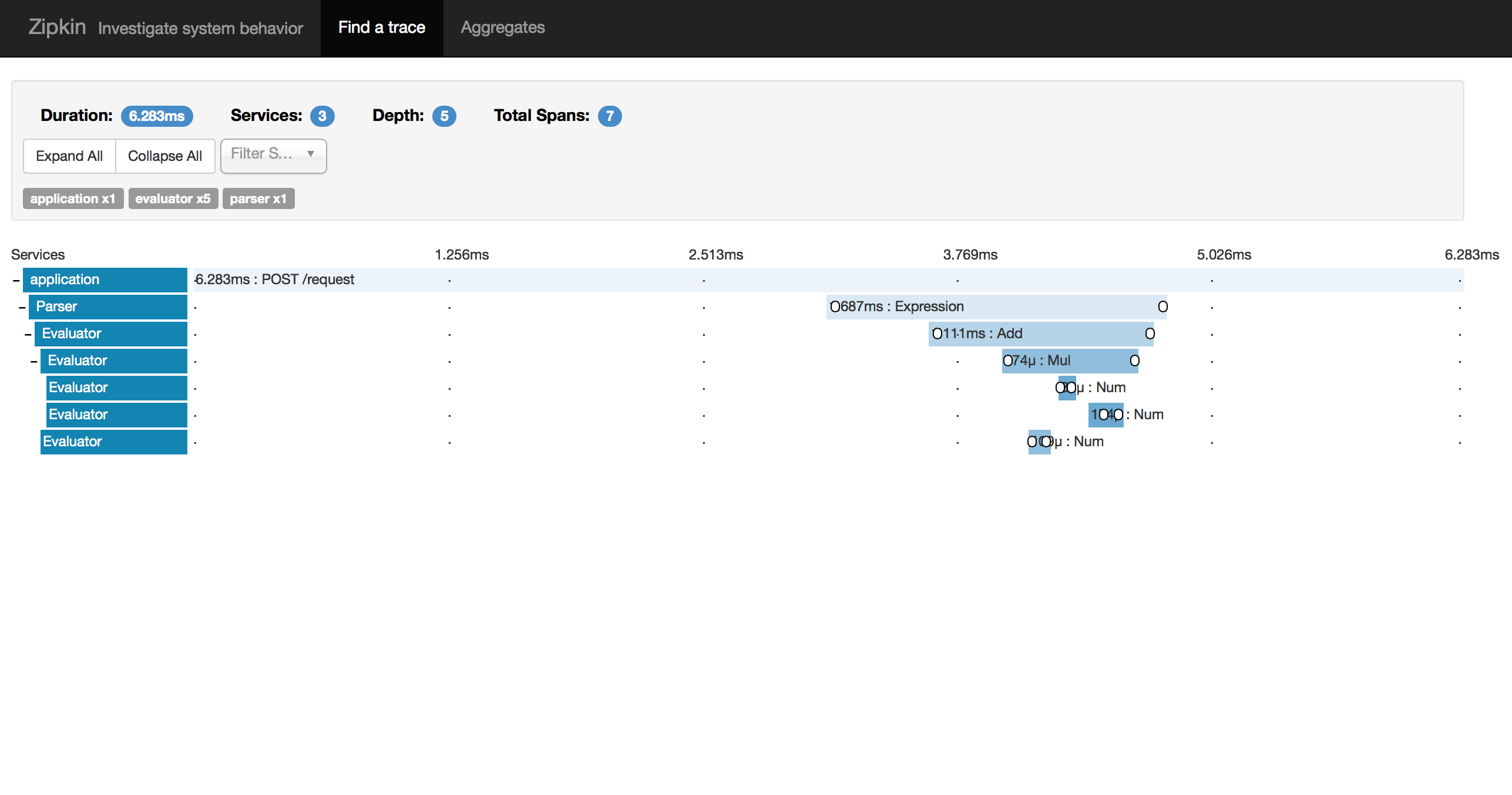The width and height of the screenshot is (1512, 795).
Task: Click the Expand All button
Action: click(x=69, y=156)
